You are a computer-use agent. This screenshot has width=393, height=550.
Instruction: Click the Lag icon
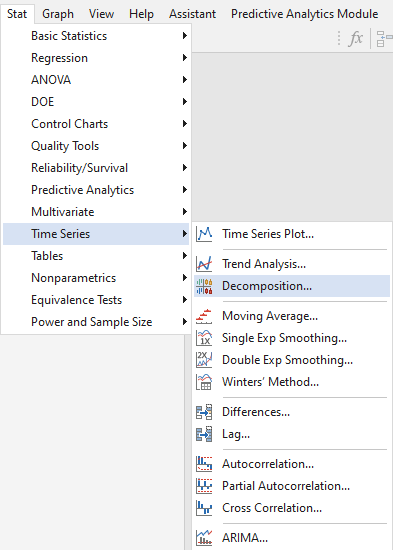(204, 434)
